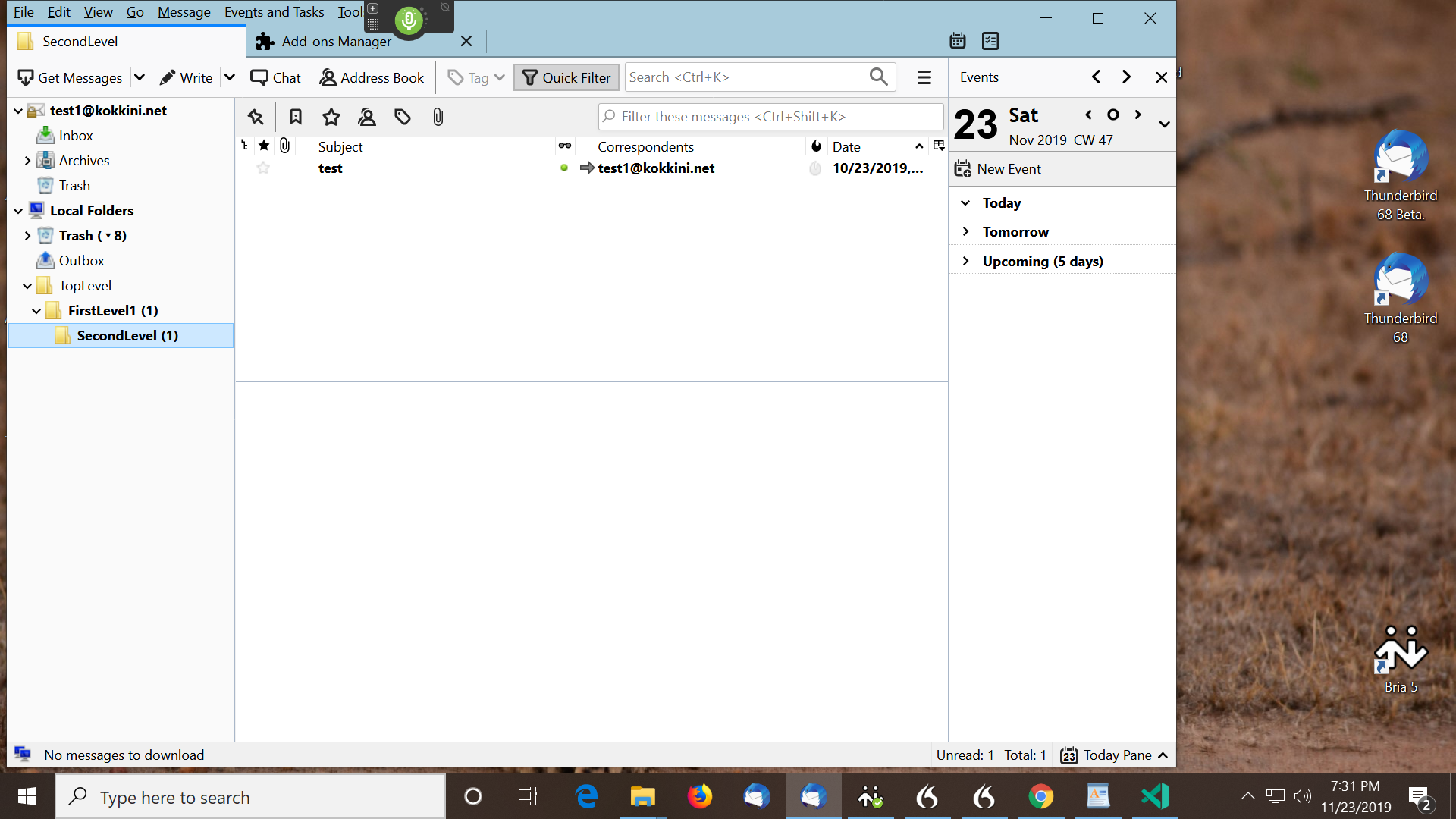This screenshot has height=819, width=1456.
Task: Expand the Tomorrow events section
Action: coord(966,231)
